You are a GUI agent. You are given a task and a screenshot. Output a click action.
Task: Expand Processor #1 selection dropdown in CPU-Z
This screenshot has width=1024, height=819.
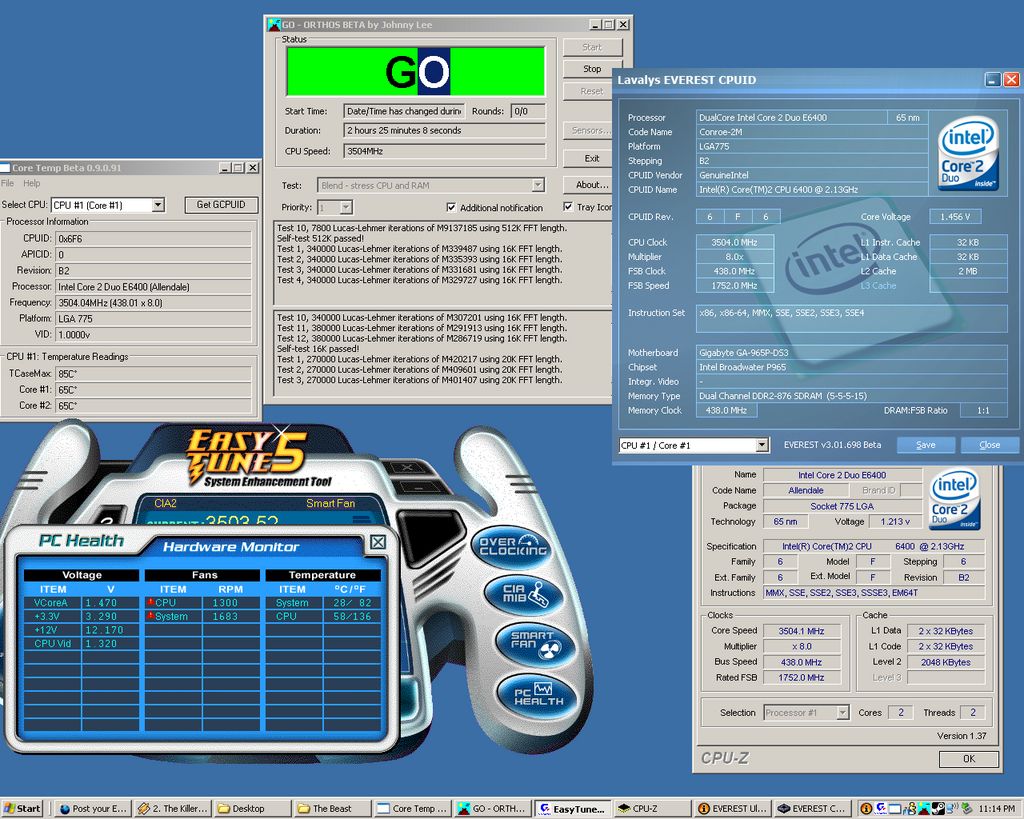click(x=842, y=713)
